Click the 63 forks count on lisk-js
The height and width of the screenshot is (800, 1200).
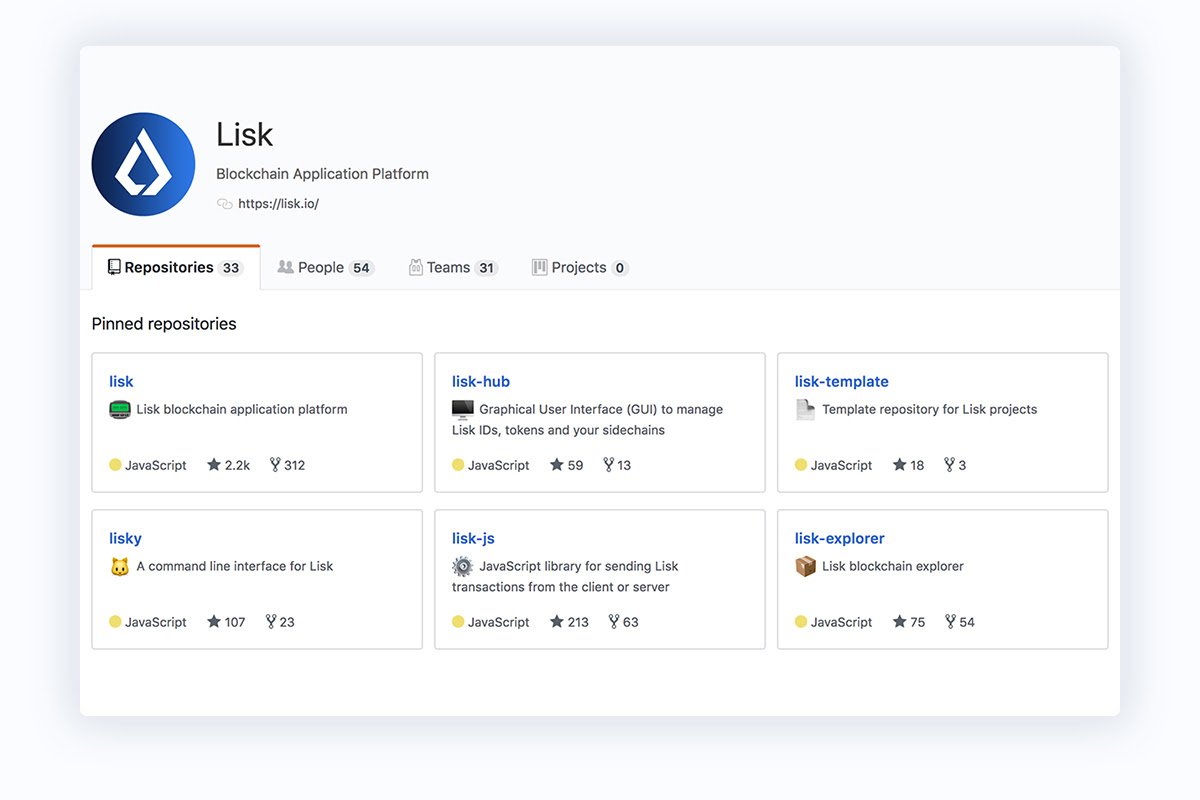pos(630,622)
